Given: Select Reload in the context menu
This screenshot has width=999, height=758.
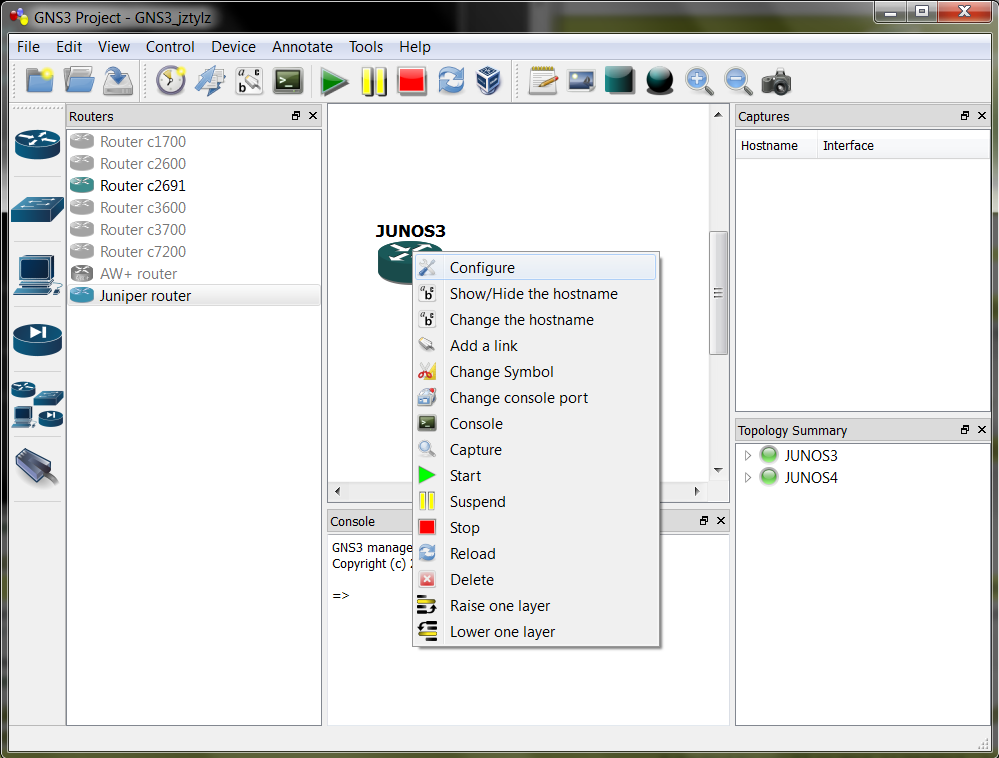Looking at the screenshot, I should (536, 554).
